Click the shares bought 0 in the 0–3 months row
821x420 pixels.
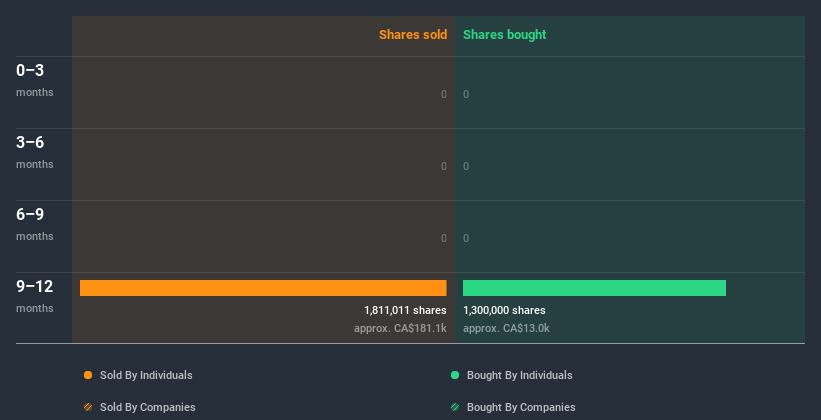(466, 94)
